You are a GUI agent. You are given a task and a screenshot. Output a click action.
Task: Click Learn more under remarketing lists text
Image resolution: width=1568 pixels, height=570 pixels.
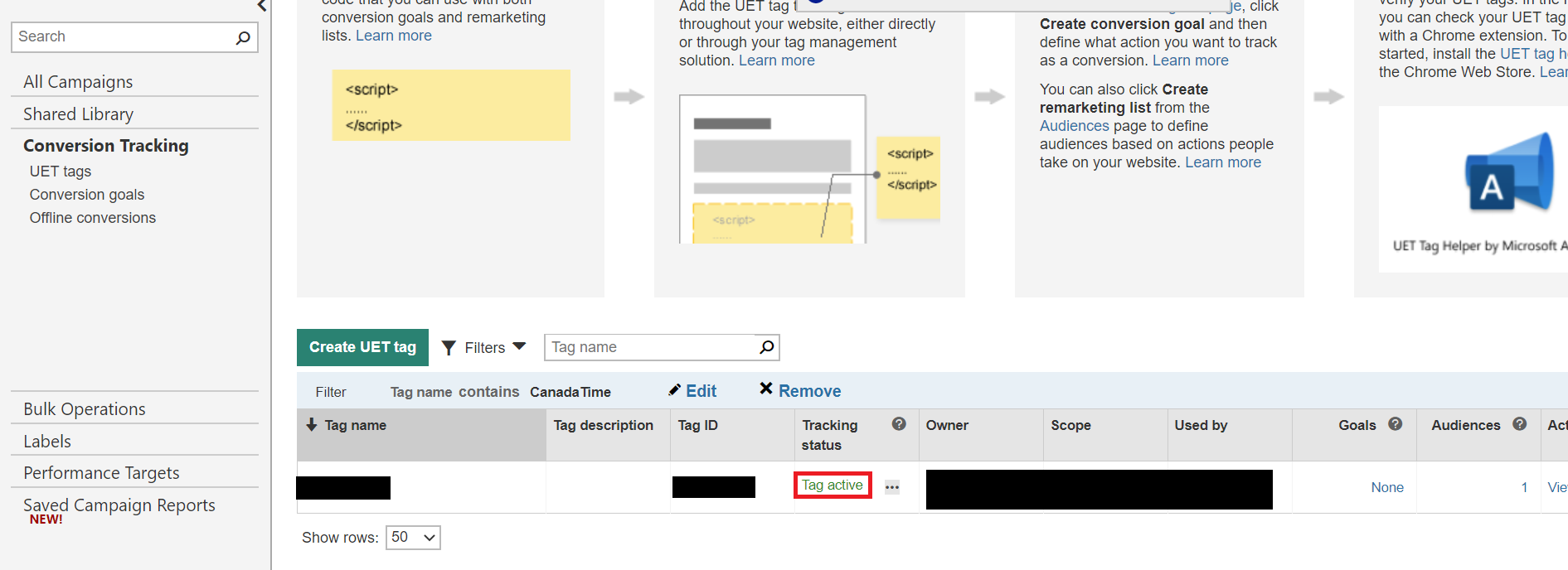(393, 36)
